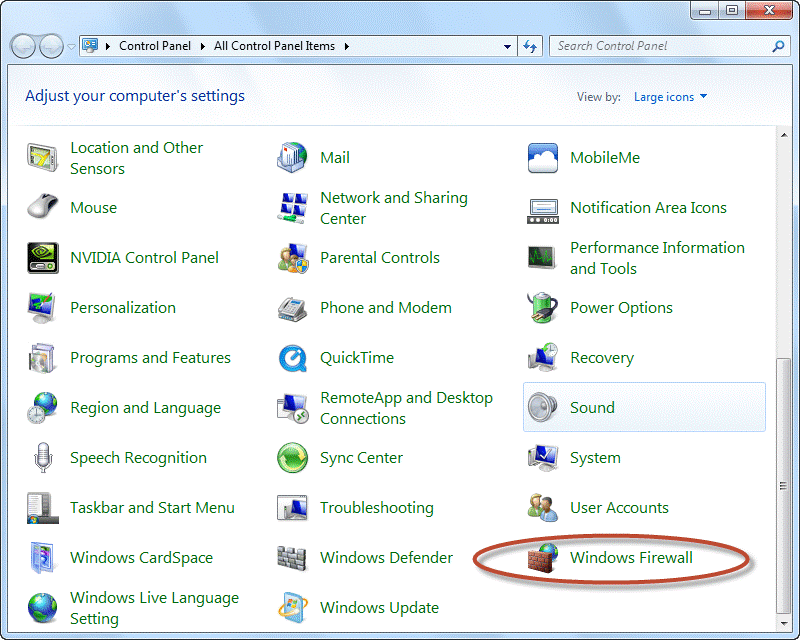Open the User Accounts link
The height and width of the screenshot is (640, 800).
[619, 508]
